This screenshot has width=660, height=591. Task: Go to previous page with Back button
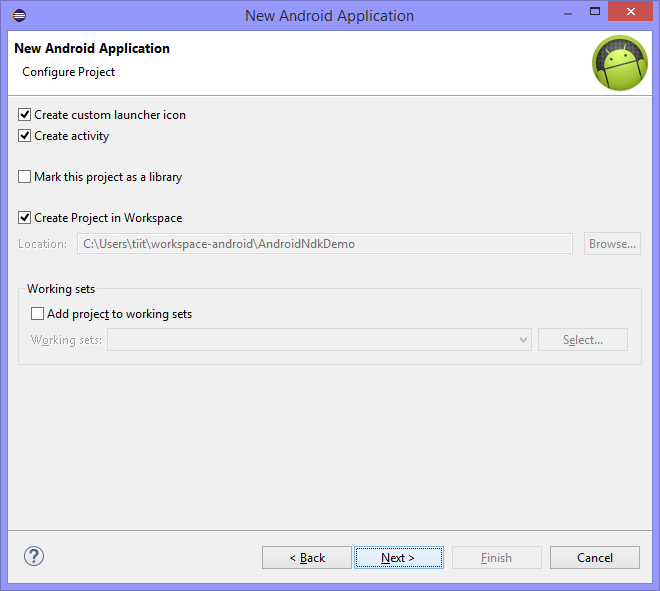306,558
